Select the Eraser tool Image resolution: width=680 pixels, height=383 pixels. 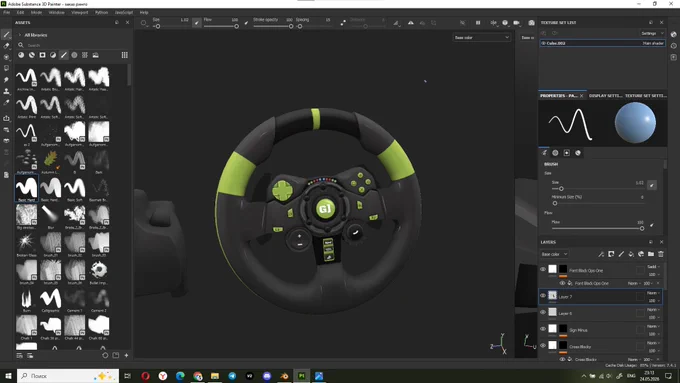point(6,46)
